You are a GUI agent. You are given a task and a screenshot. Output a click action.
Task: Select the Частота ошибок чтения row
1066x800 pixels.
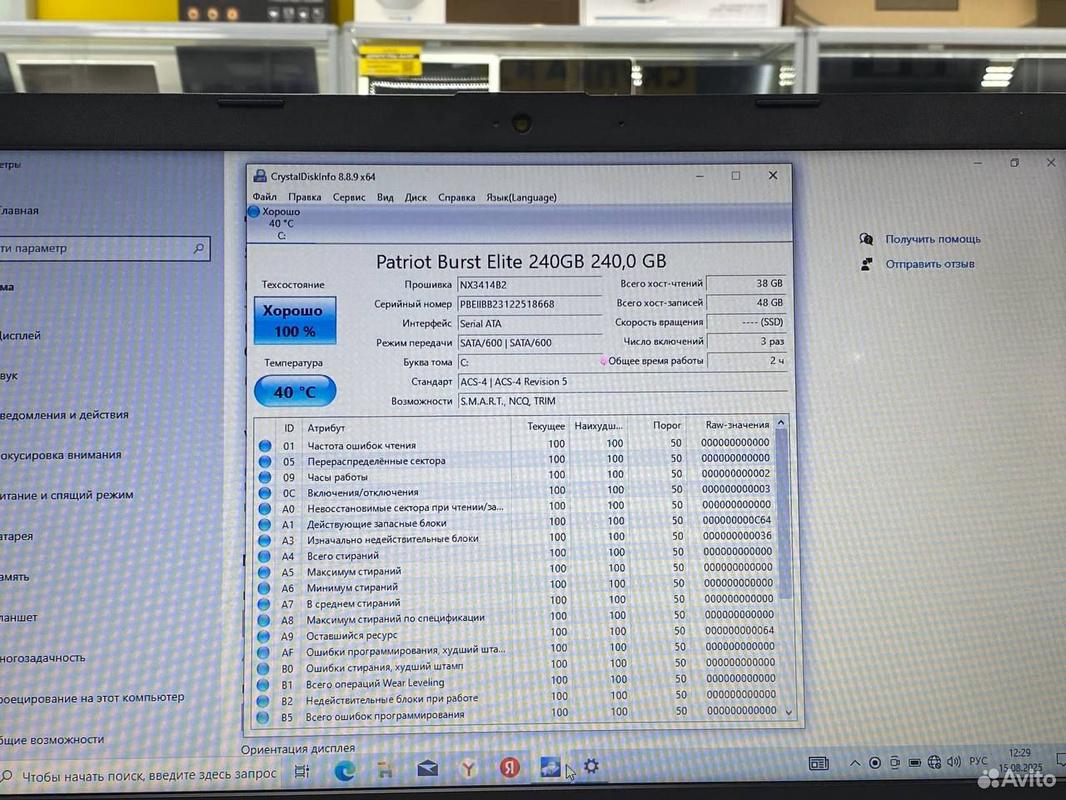pos(515,445)
